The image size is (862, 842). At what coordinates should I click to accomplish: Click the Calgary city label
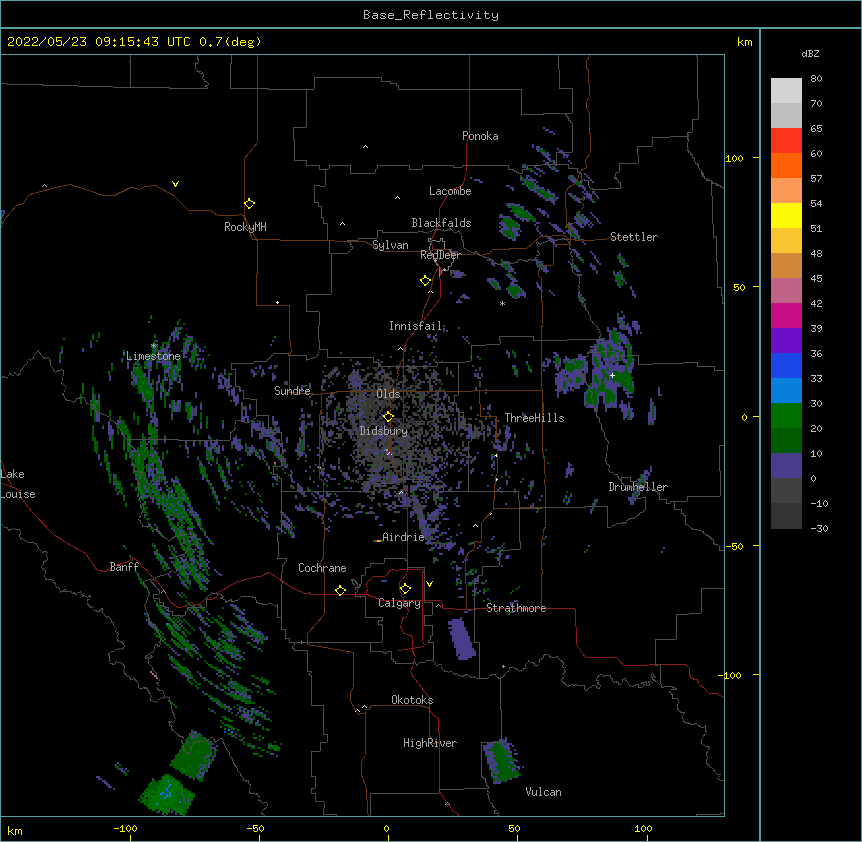(x=399, y=603)
